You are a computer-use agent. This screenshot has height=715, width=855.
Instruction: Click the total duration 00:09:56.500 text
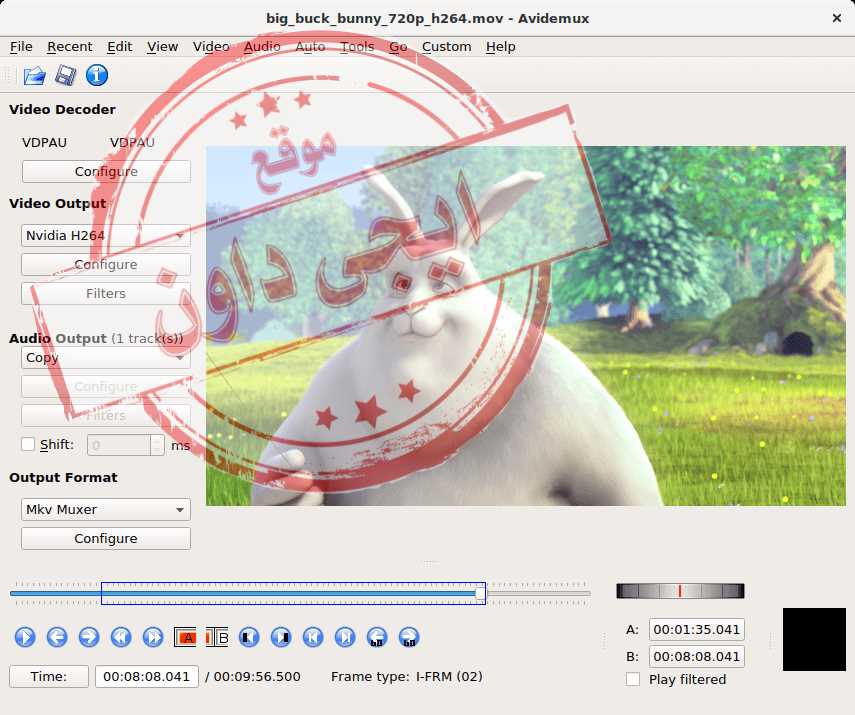257,676
